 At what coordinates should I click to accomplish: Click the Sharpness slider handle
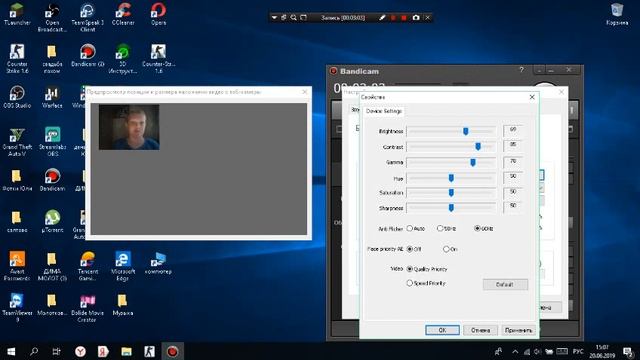tap(451, 208)
